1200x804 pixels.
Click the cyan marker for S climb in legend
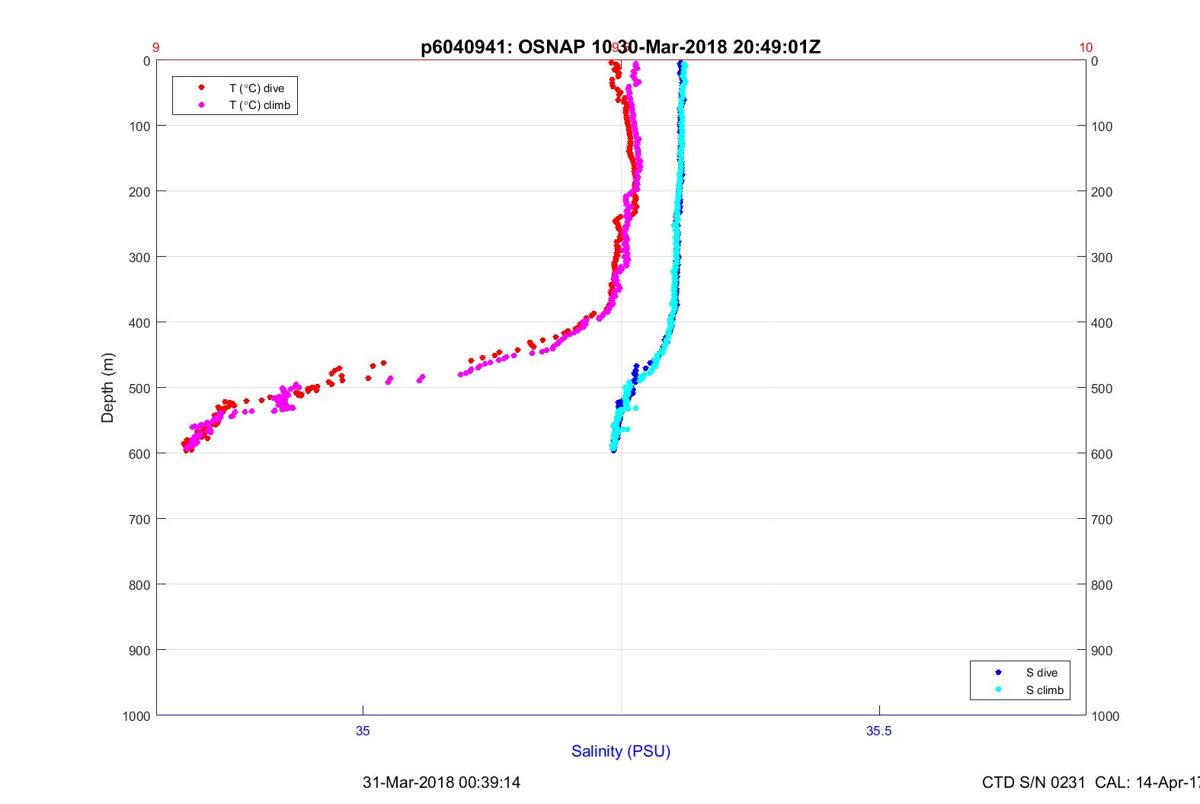pyautogui.click(x=998, y=690)
